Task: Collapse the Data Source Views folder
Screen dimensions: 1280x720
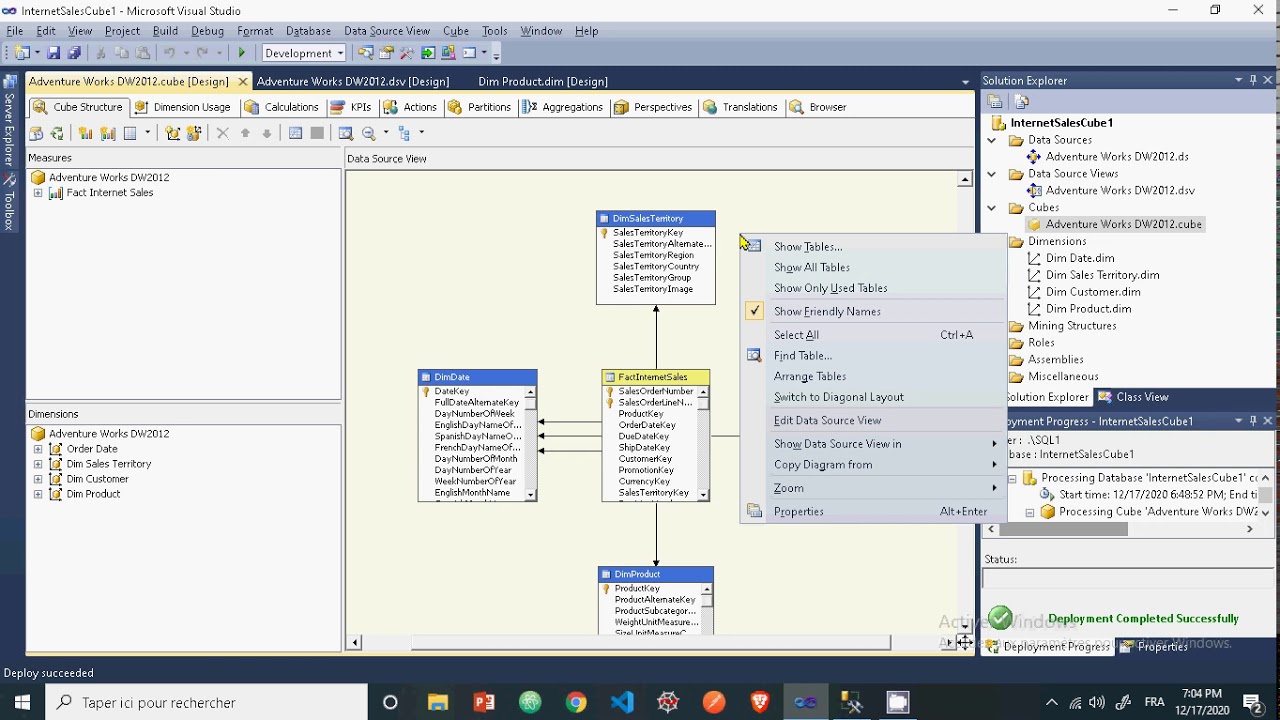Action: click(x=992, y=174)
